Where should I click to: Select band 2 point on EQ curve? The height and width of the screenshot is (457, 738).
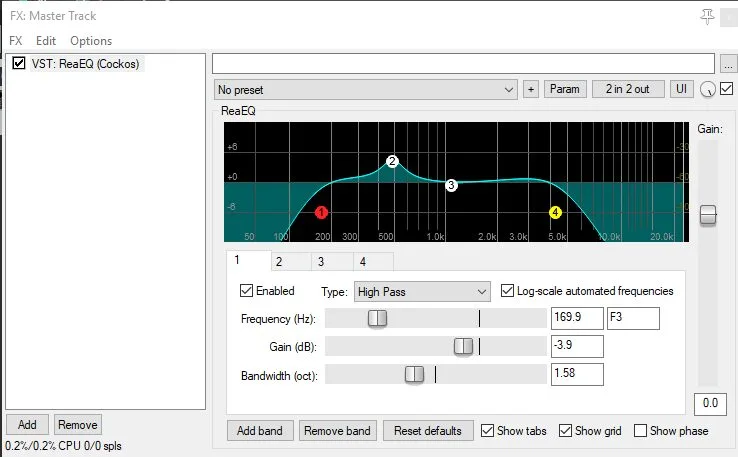(x=392, y=161)
